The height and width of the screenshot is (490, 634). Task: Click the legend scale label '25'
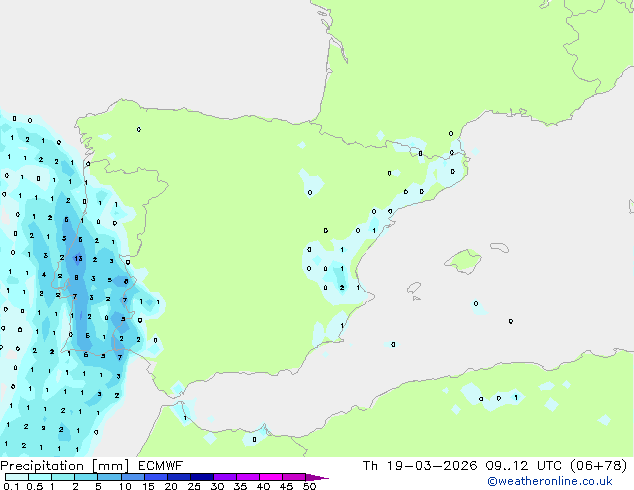tap(194, 486)
